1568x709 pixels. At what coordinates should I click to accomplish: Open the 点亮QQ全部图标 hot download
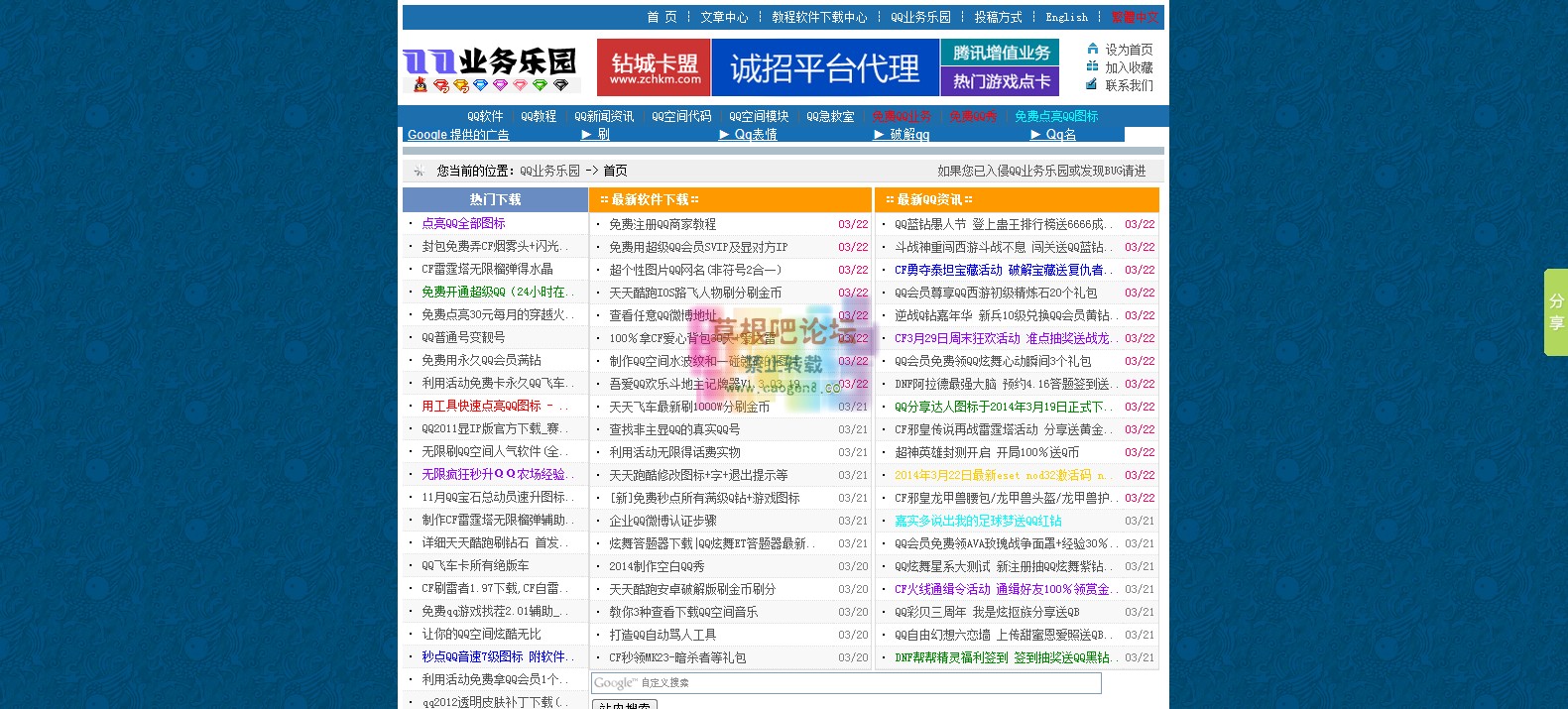(463, 223)
